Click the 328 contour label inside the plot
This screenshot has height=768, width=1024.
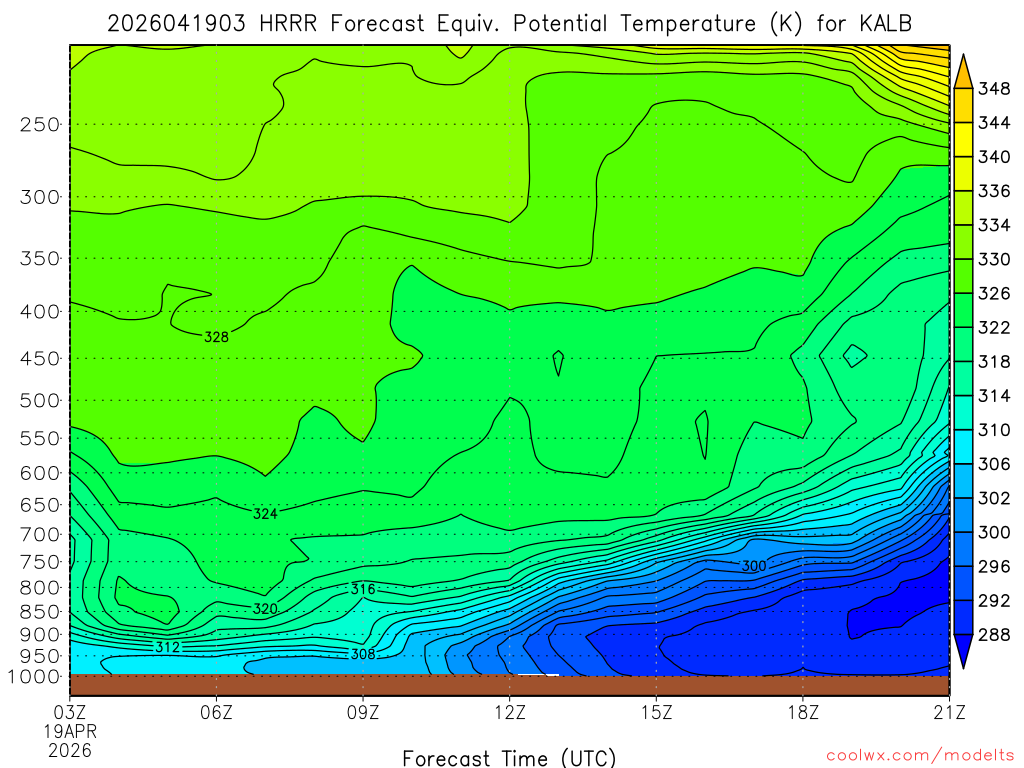tap(217, 337)
